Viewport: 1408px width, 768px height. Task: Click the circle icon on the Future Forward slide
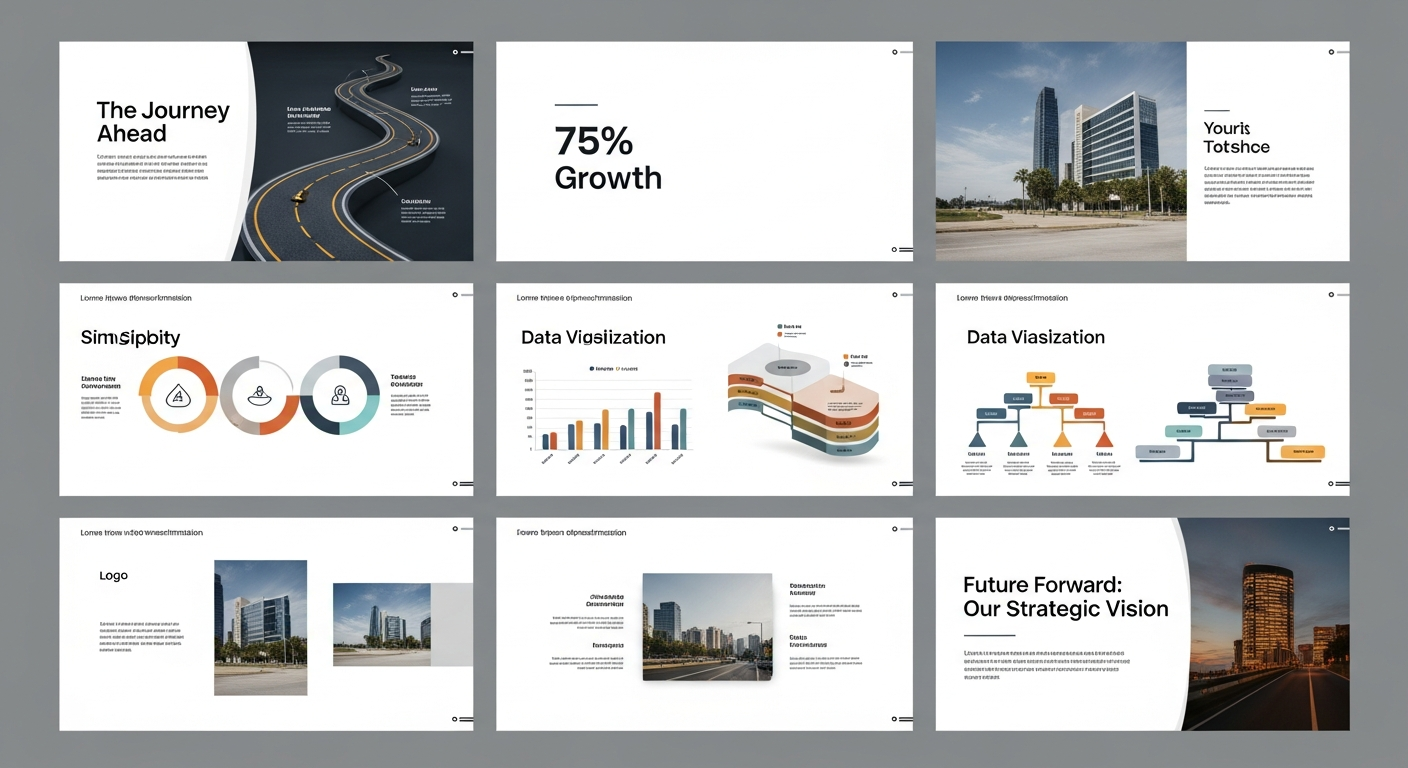1330,528
